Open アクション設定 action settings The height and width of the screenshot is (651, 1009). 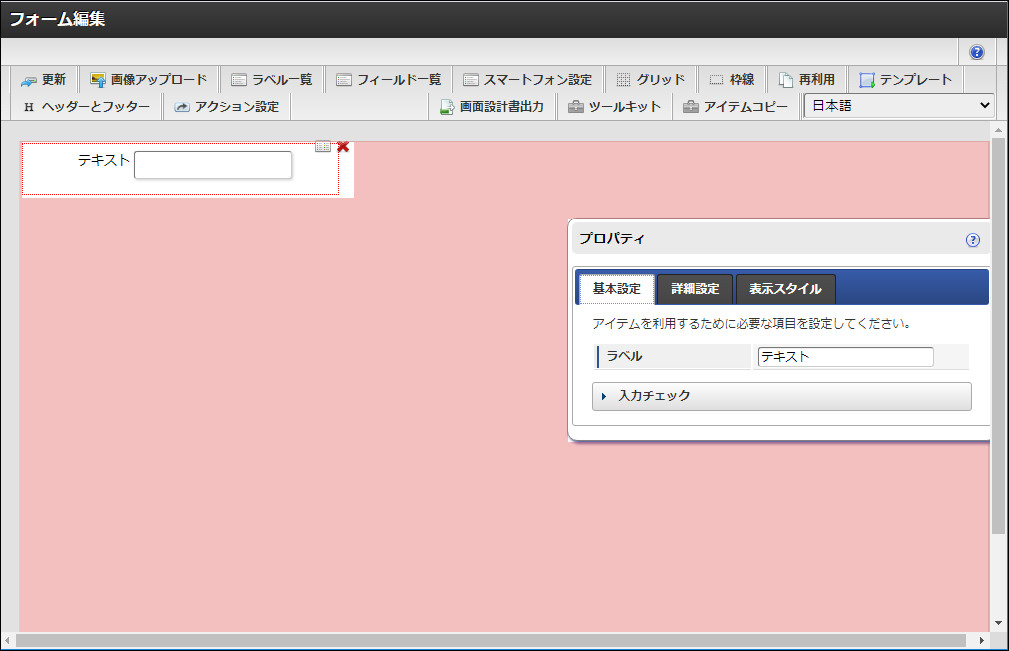pyautogui.click(x=227, y=107)
